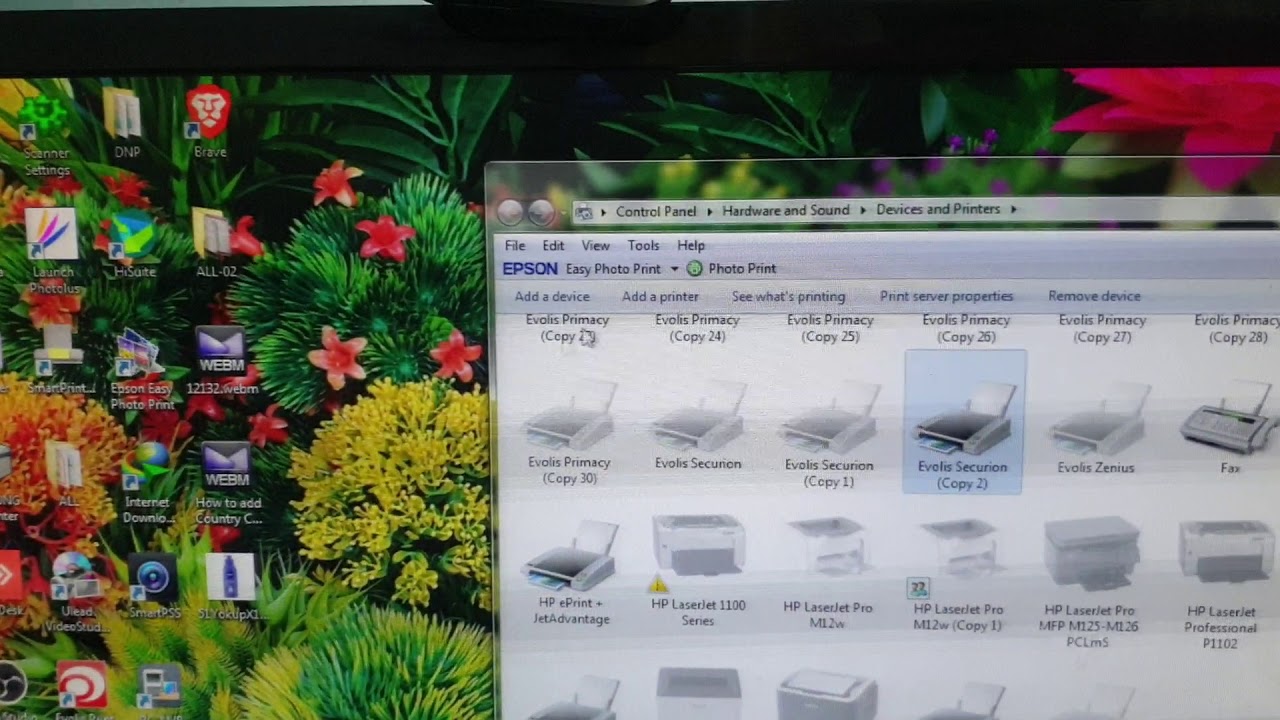
Task: Expand the arrow after Control Panel in the address bar
Action: point(709,211)
